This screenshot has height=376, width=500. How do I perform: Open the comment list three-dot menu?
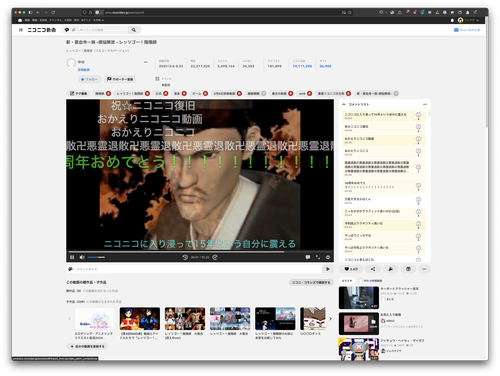[x=425, y=104]
